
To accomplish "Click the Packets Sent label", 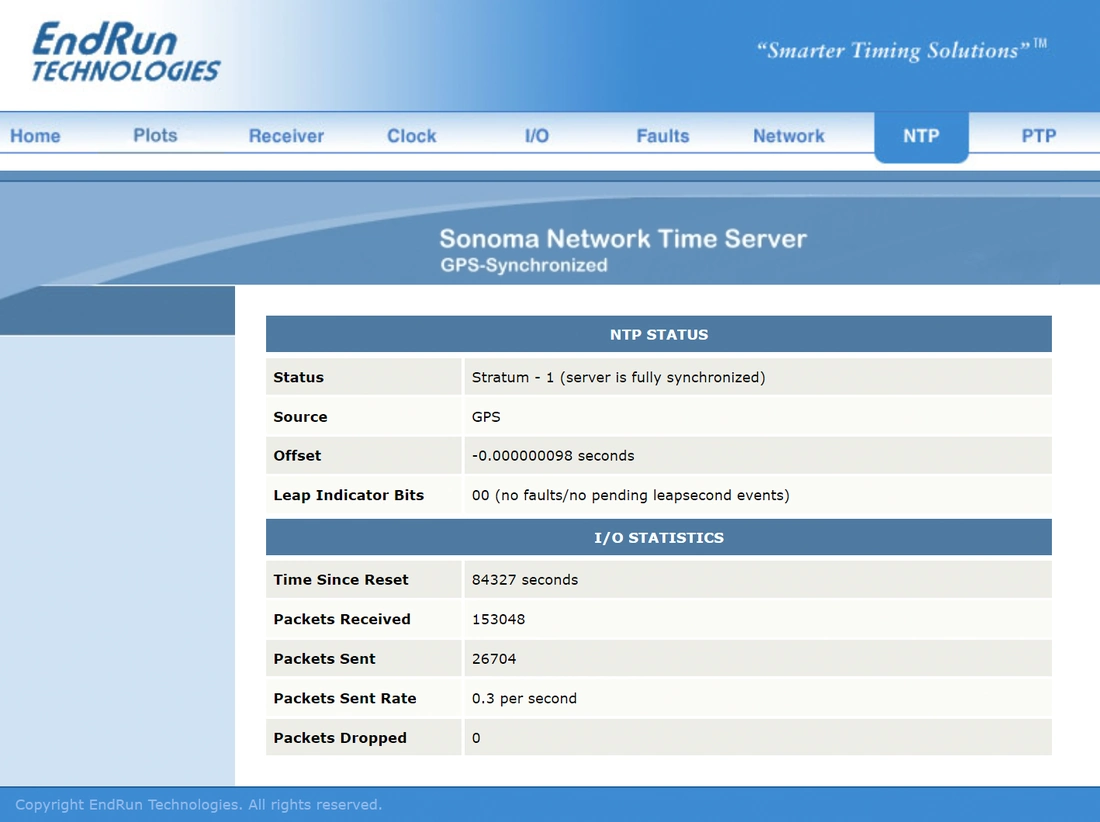I will pos(324,659).
